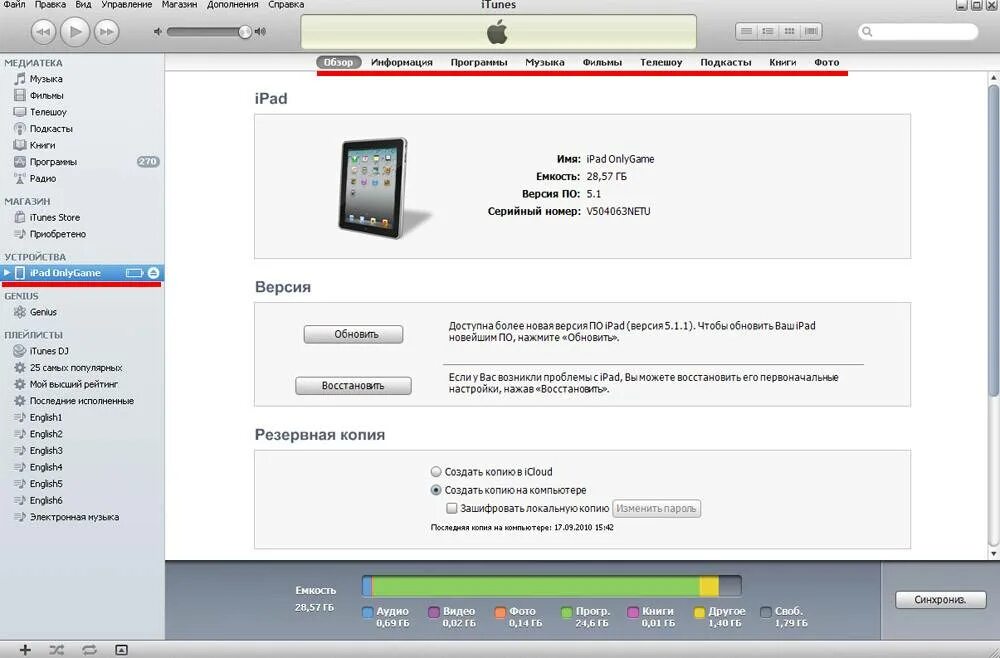Screen dimensions: 1000x658
Task: Open the iTunes DJ playlist
Action: (48, 351)
